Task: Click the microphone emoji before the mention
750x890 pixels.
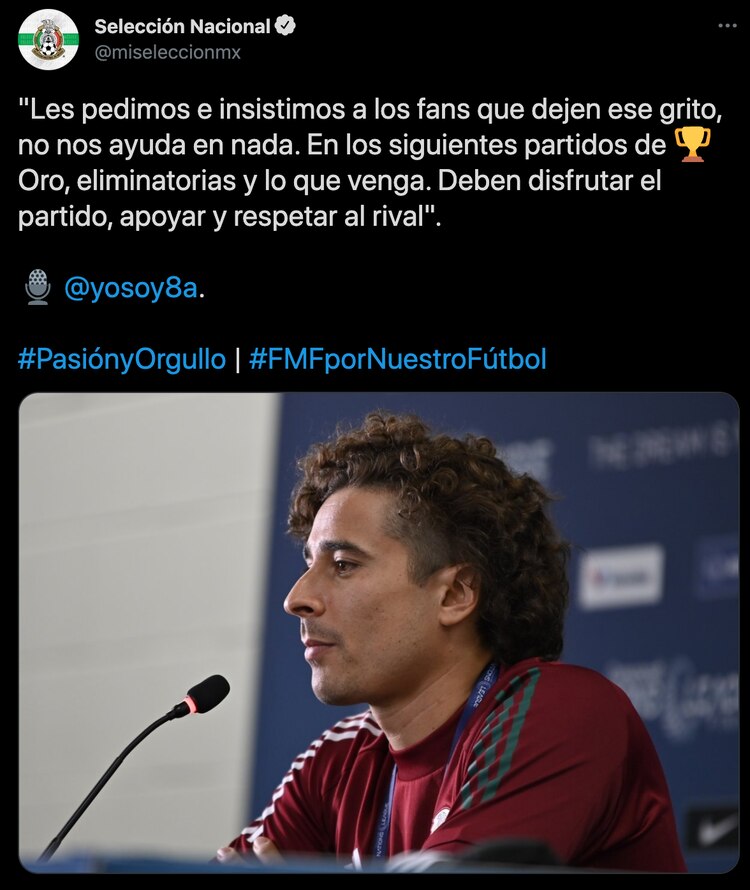Action: [38, 287]
